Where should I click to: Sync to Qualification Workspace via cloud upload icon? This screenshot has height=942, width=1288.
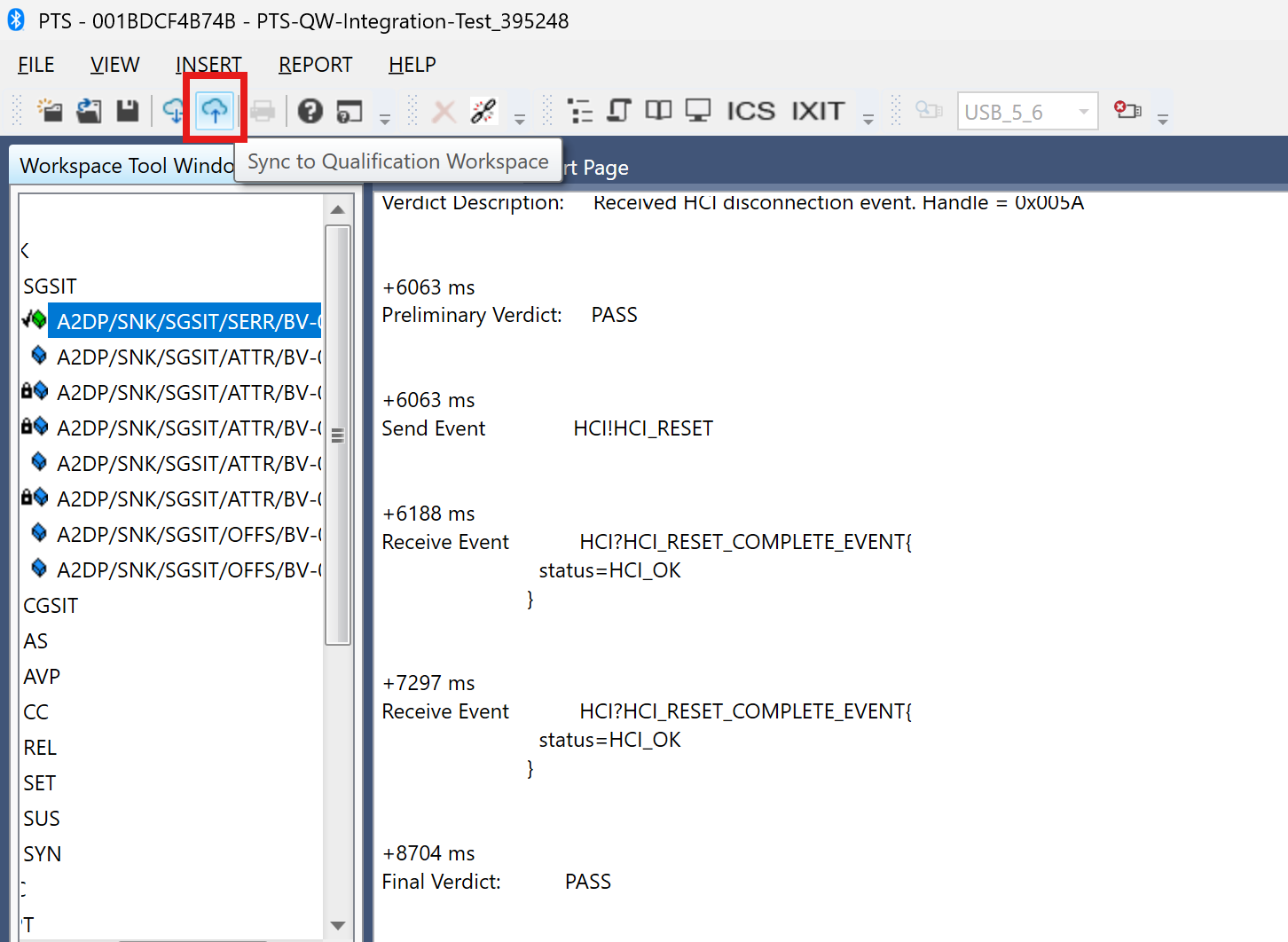pyautogui.click(x=215, y=110)
